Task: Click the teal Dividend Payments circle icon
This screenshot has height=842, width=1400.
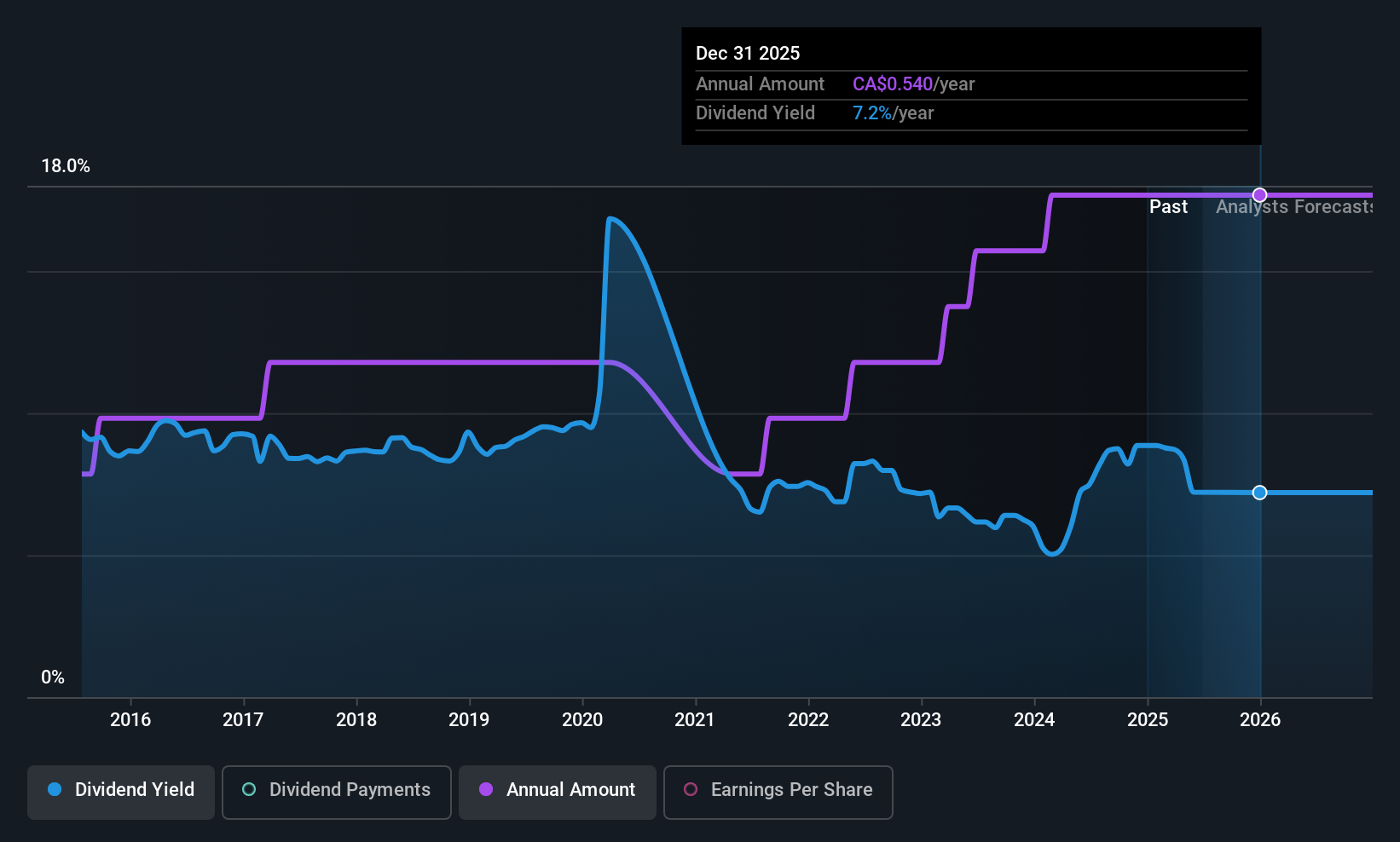Action: coord(248,790)
